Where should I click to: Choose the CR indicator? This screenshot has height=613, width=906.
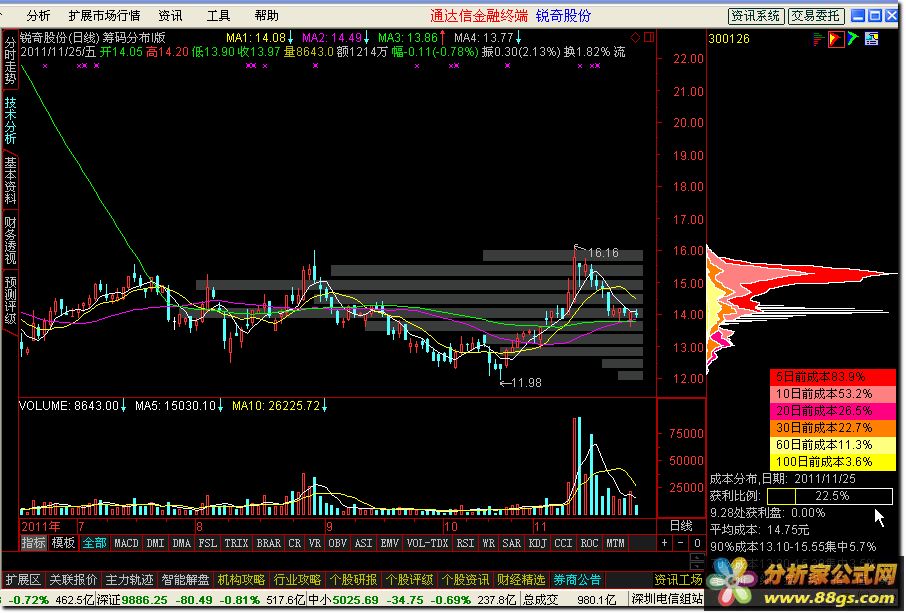tap(295, 544)
